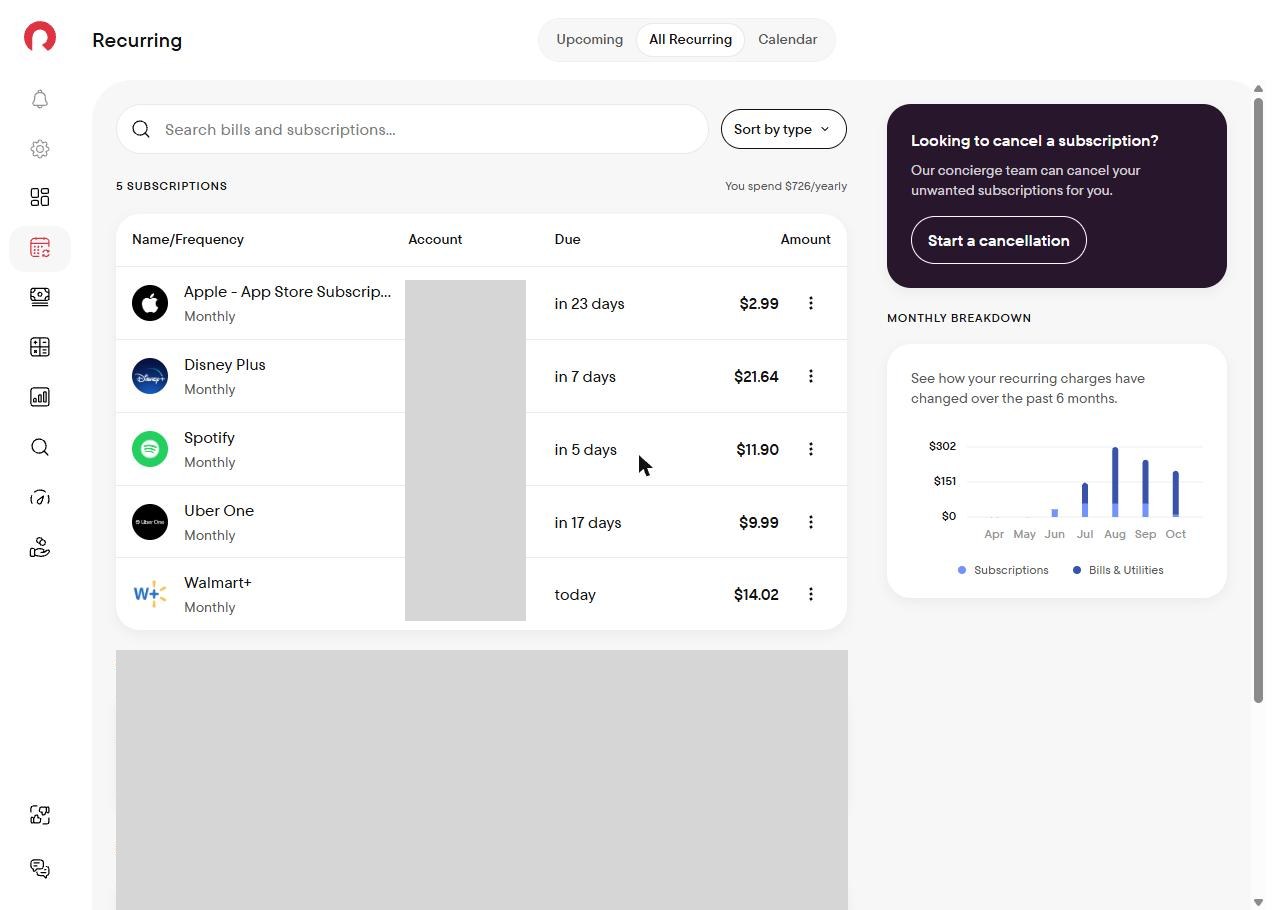Click the Search bills and subscriptions field

click(412, 129)
